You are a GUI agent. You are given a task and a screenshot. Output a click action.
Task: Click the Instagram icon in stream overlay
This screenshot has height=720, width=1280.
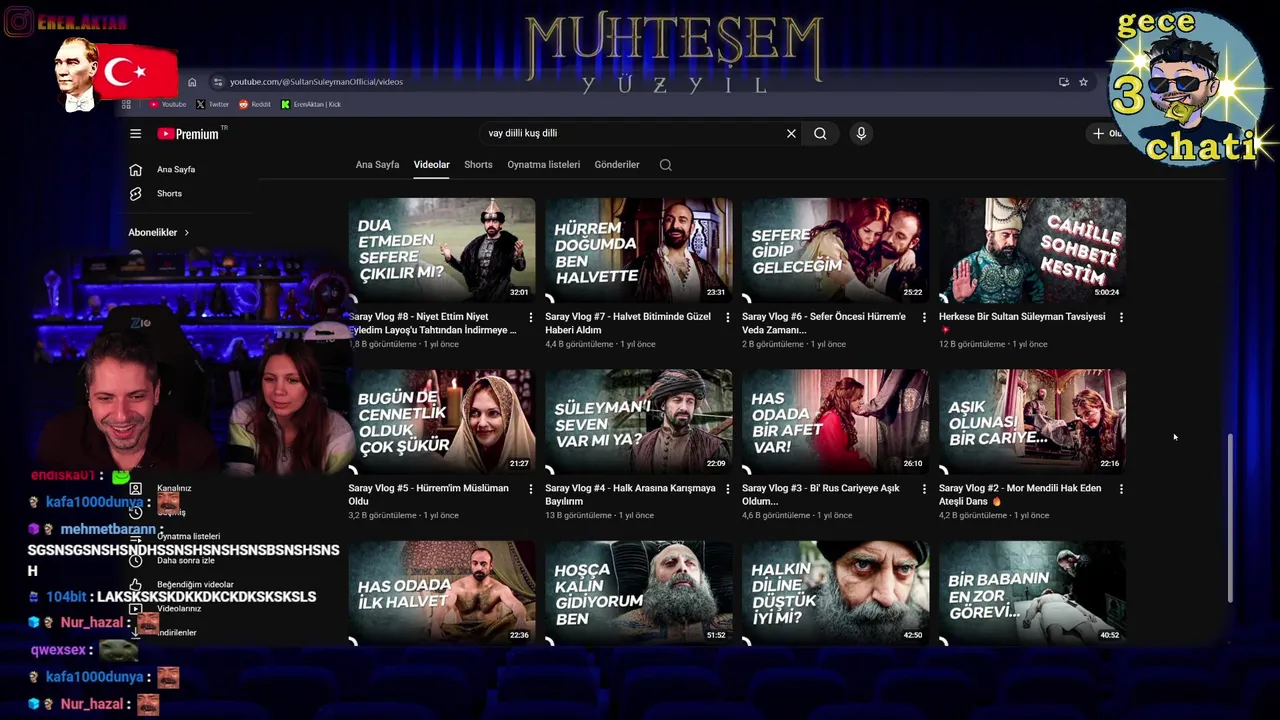18,22
